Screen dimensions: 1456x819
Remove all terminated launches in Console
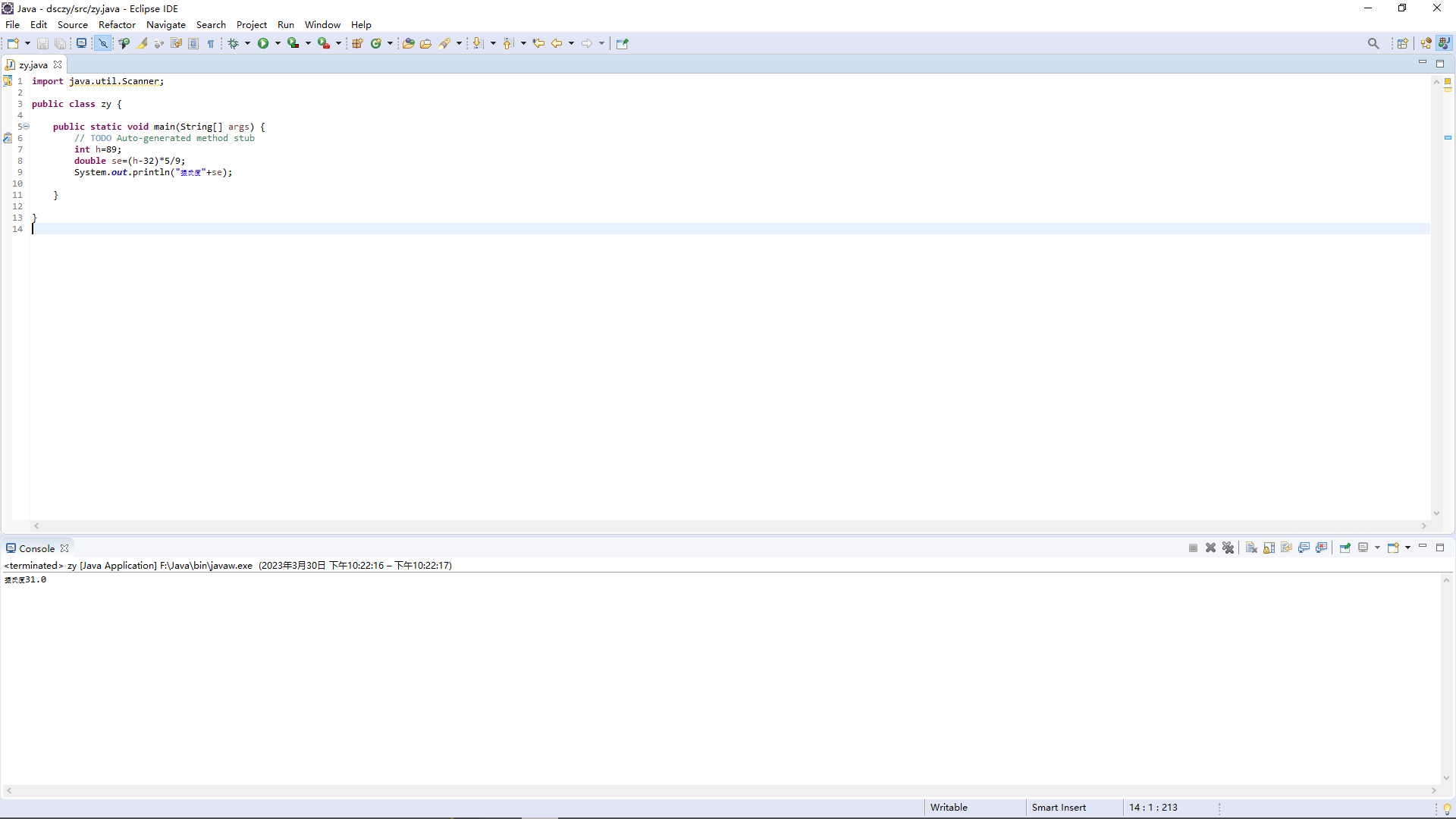1228,548
